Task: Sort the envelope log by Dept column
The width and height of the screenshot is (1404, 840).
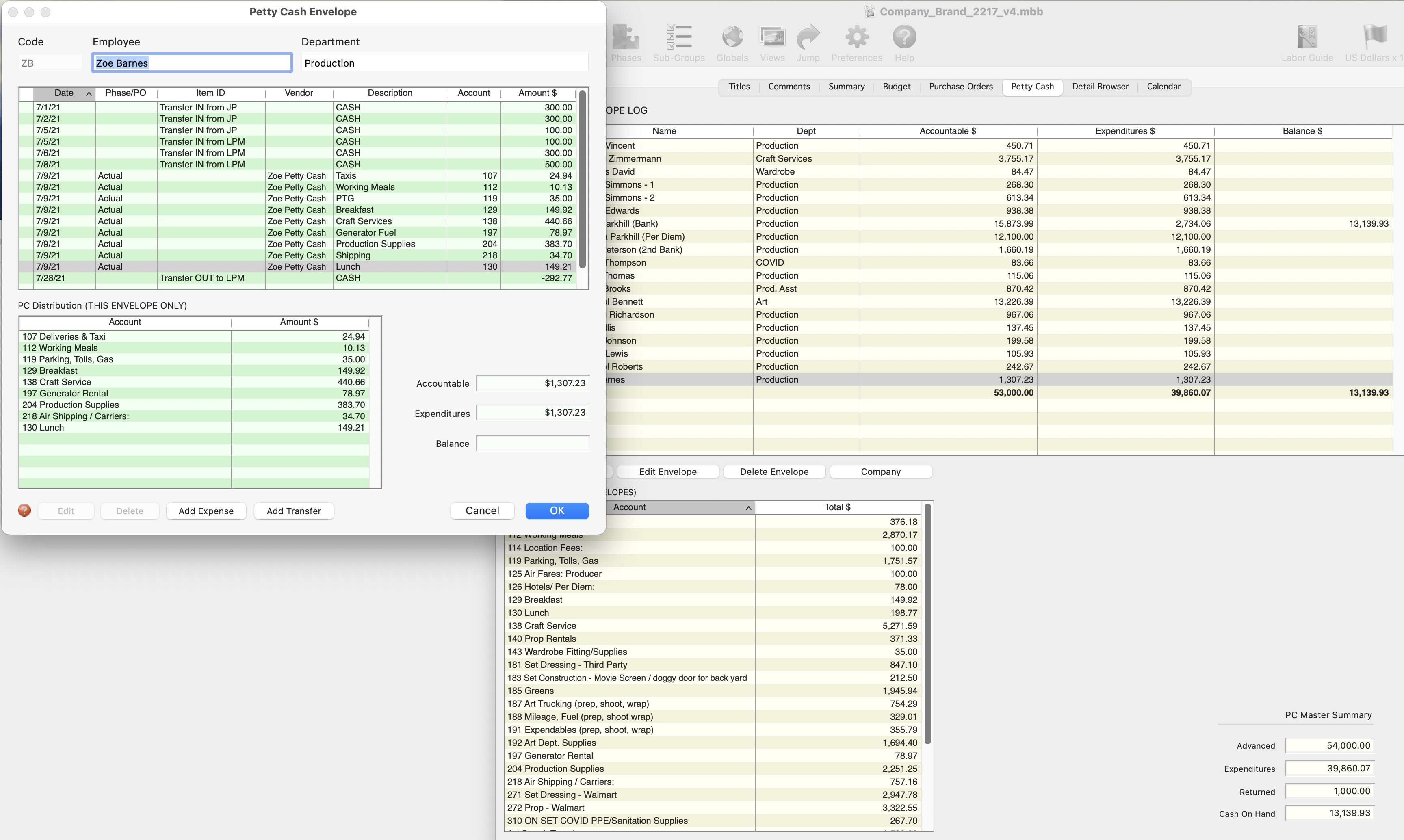Action: [x=806, y=131]
